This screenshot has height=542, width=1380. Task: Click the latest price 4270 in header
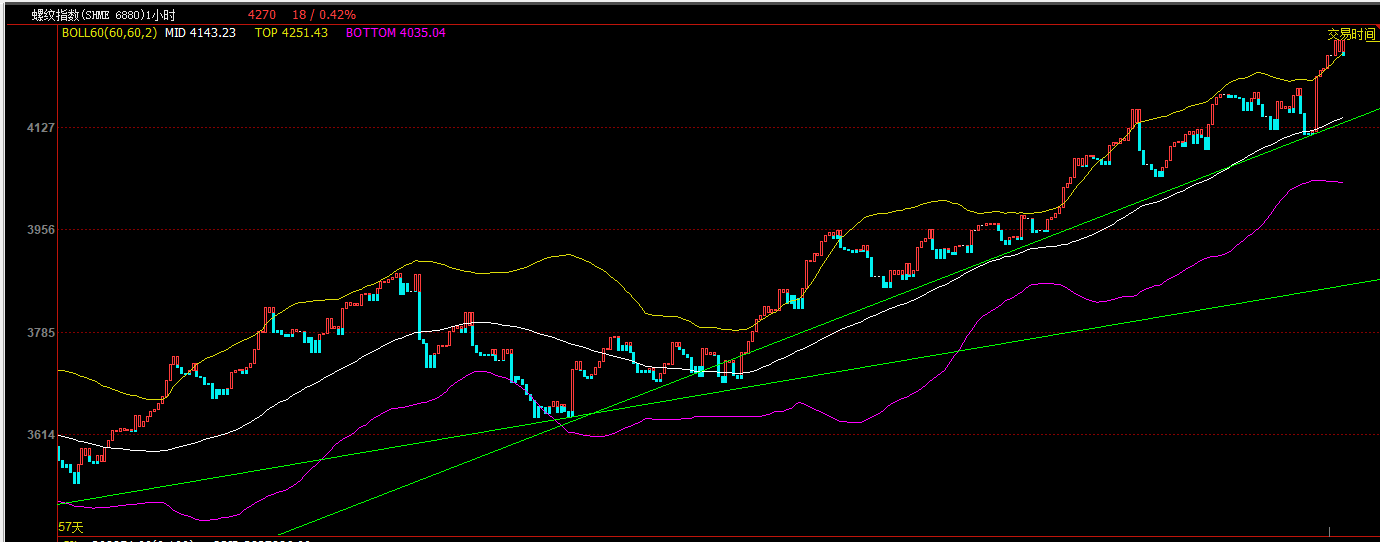[262, 15]
